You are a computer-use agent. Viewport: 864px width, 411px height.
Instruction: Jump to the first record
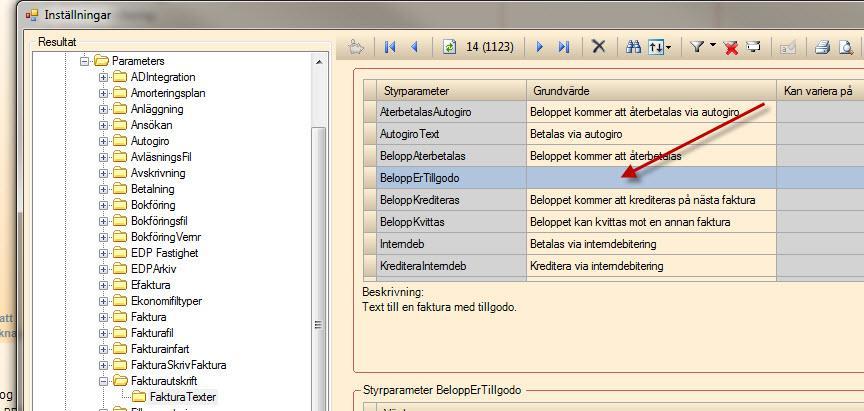[390, 47]
